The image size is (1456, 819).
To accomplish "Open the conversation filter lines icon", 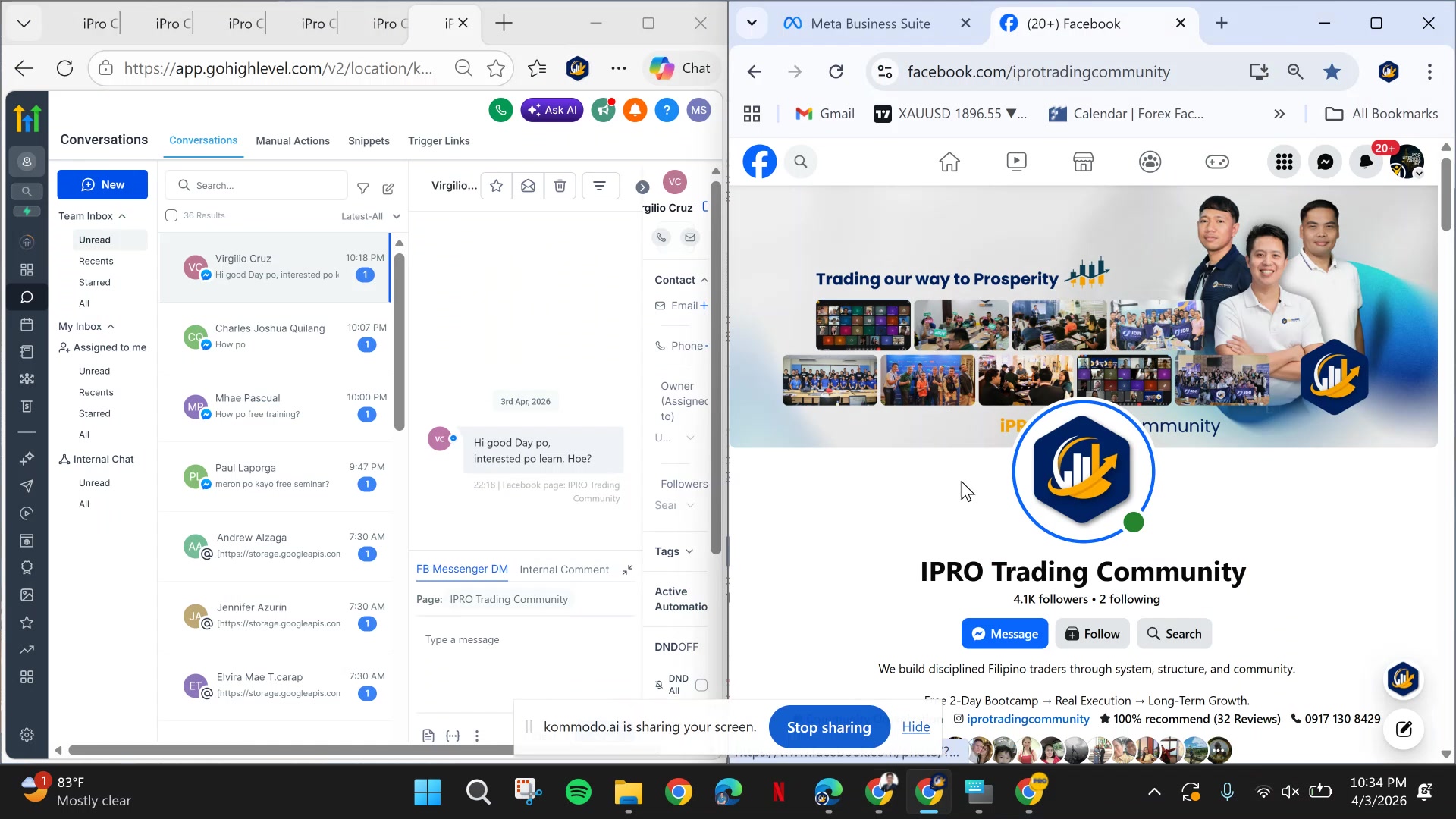I will click(600, 186).
